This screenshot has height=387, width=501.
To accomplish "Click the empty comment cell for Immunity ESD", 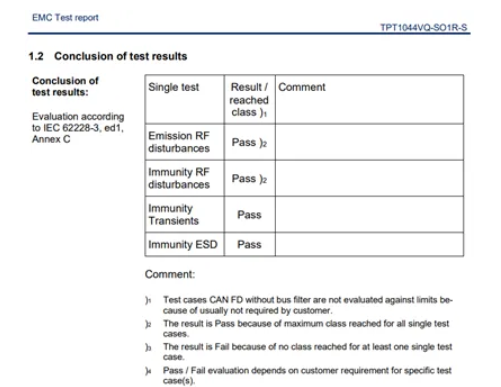I will (x=369, y=244).
